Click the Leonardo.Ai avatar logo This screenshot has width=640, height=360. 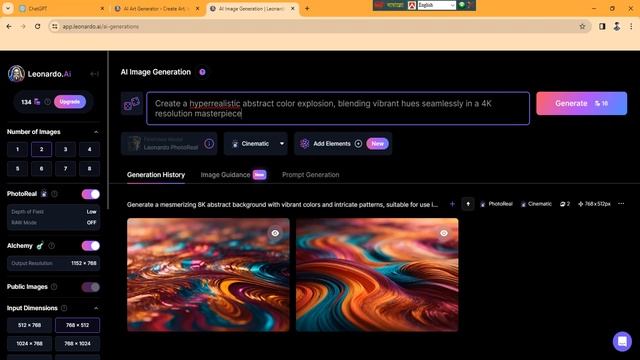(16, 74)
